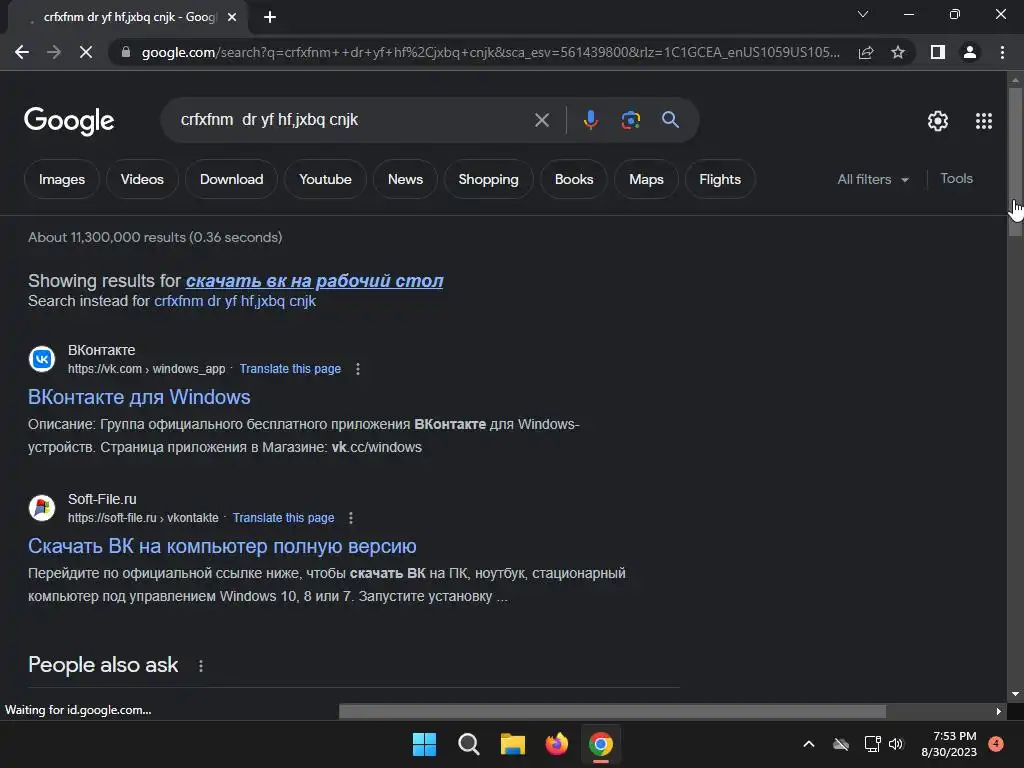The height and width of the screenshot is (768, 1024).
Task: Switch to News results
Action: (405, 180)
